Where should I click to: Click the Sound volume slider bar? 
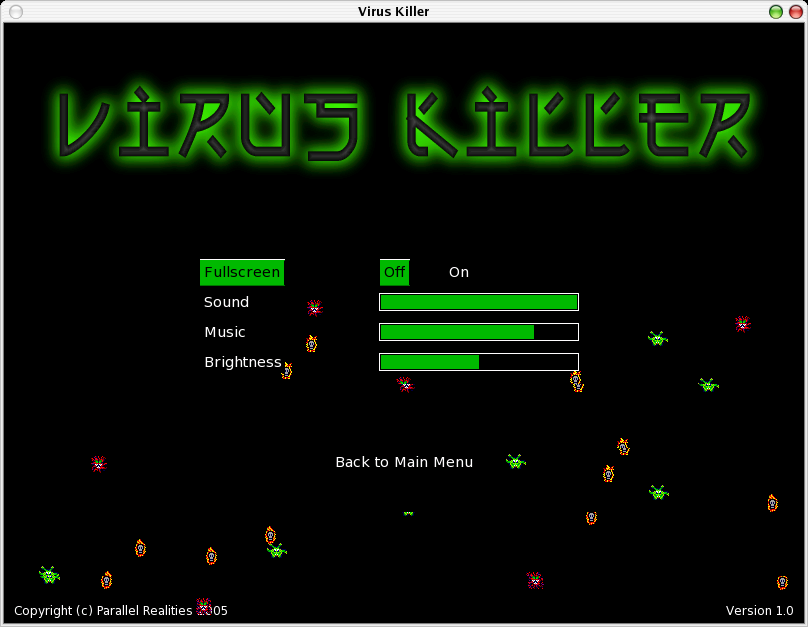coord(478,302)
